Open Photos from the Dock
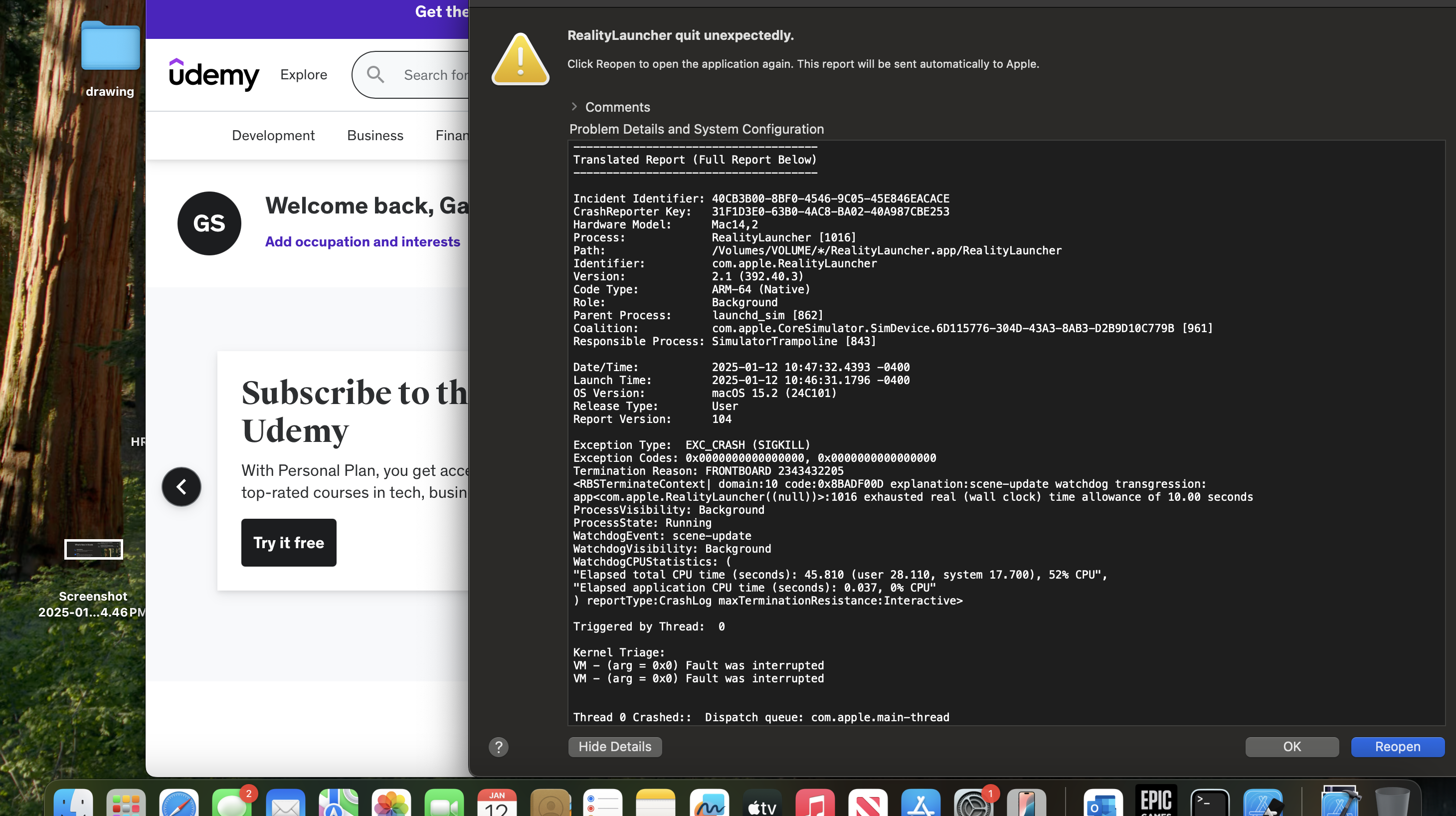This screenshot has width=1456, height=816. point(391,802)
